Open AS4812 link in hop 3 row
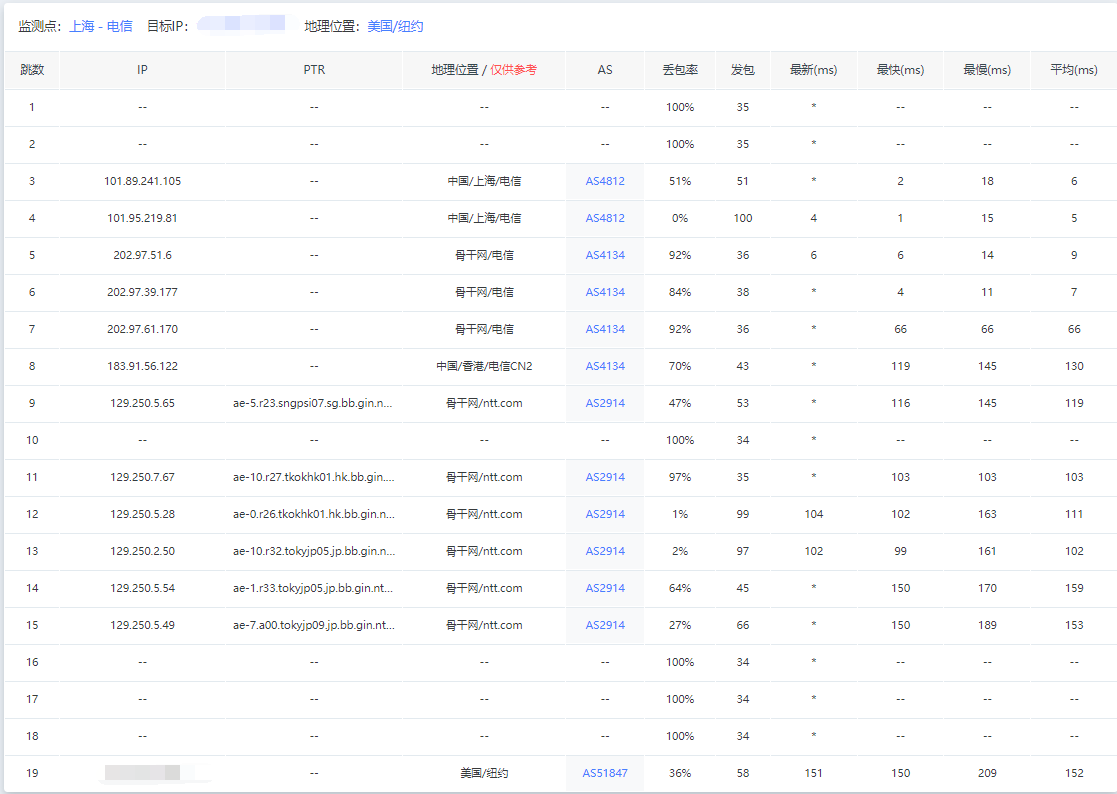The height and width of the screenshot is (794, 1117). click(x=605, y=181)
